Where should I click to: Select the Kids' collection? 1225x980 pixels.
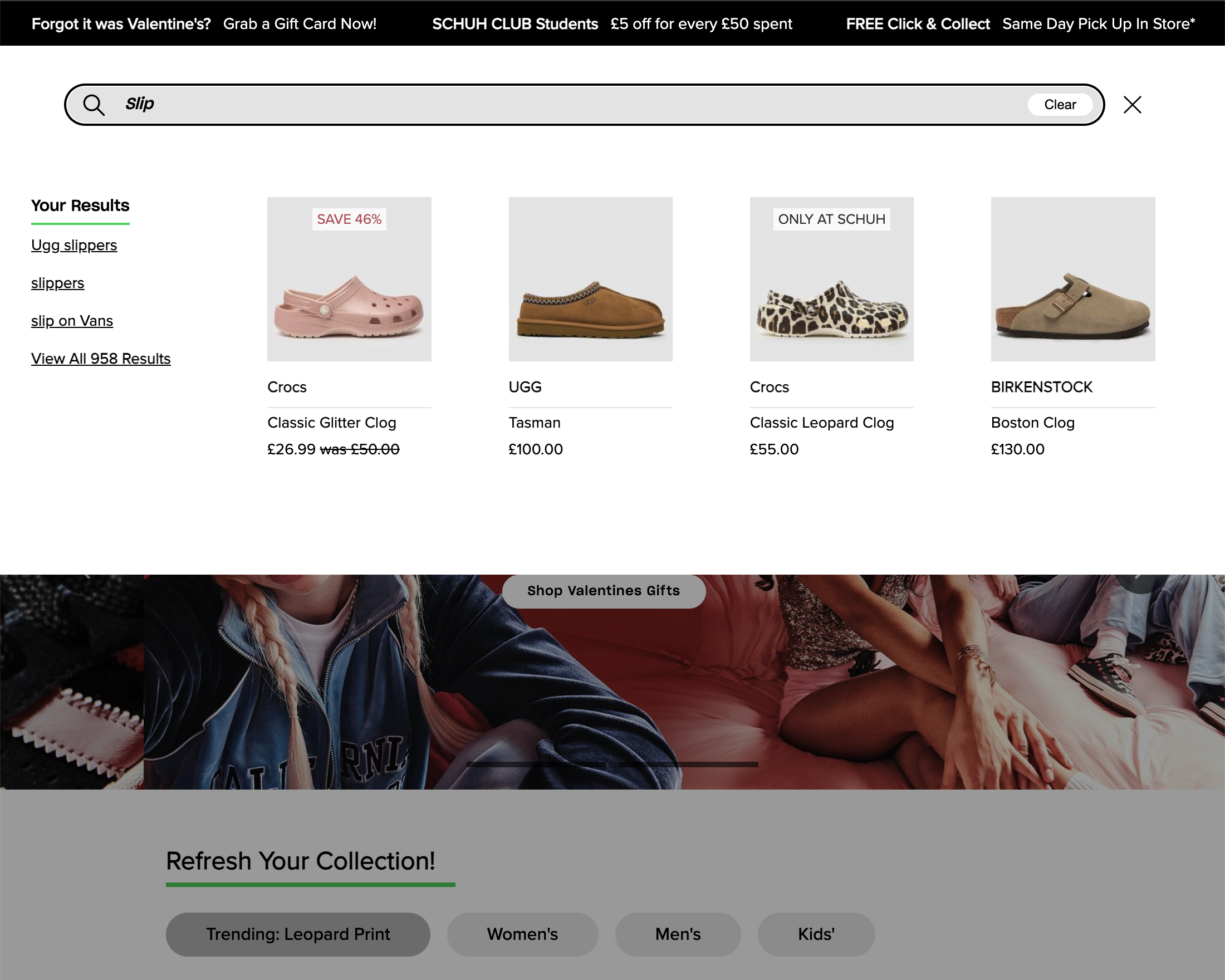pyautogui.click(x=815, y=934)
